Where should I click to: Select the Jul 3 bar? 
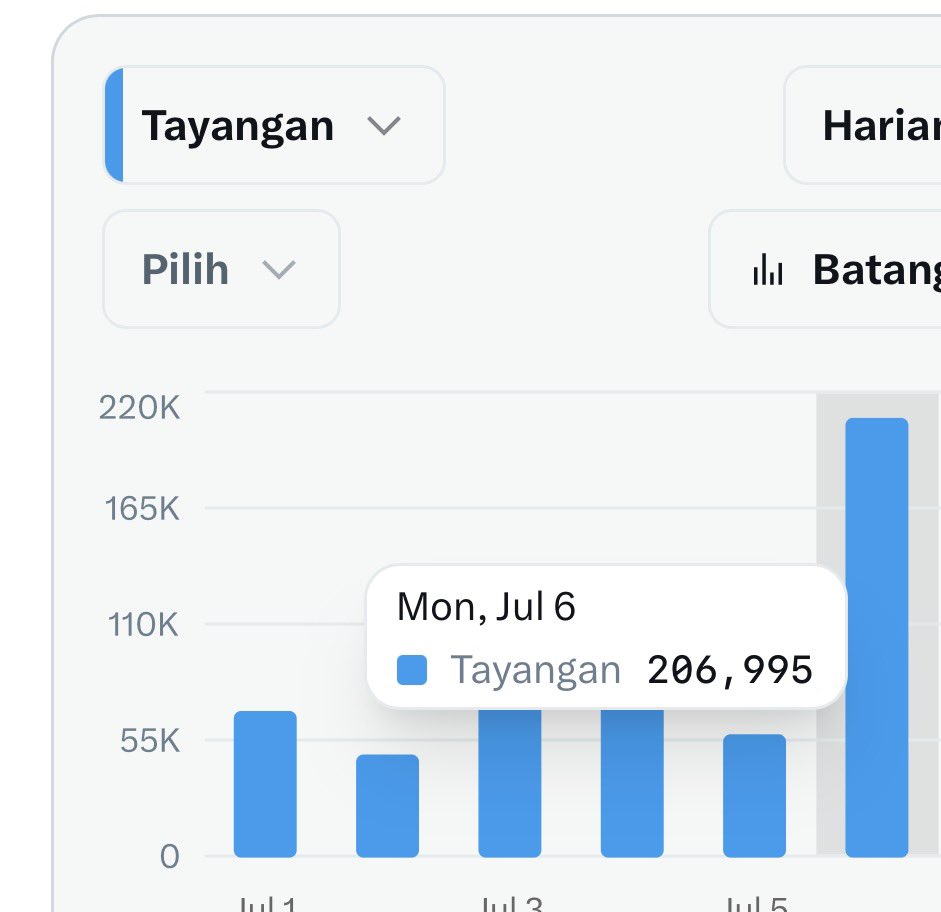(510, 782)
